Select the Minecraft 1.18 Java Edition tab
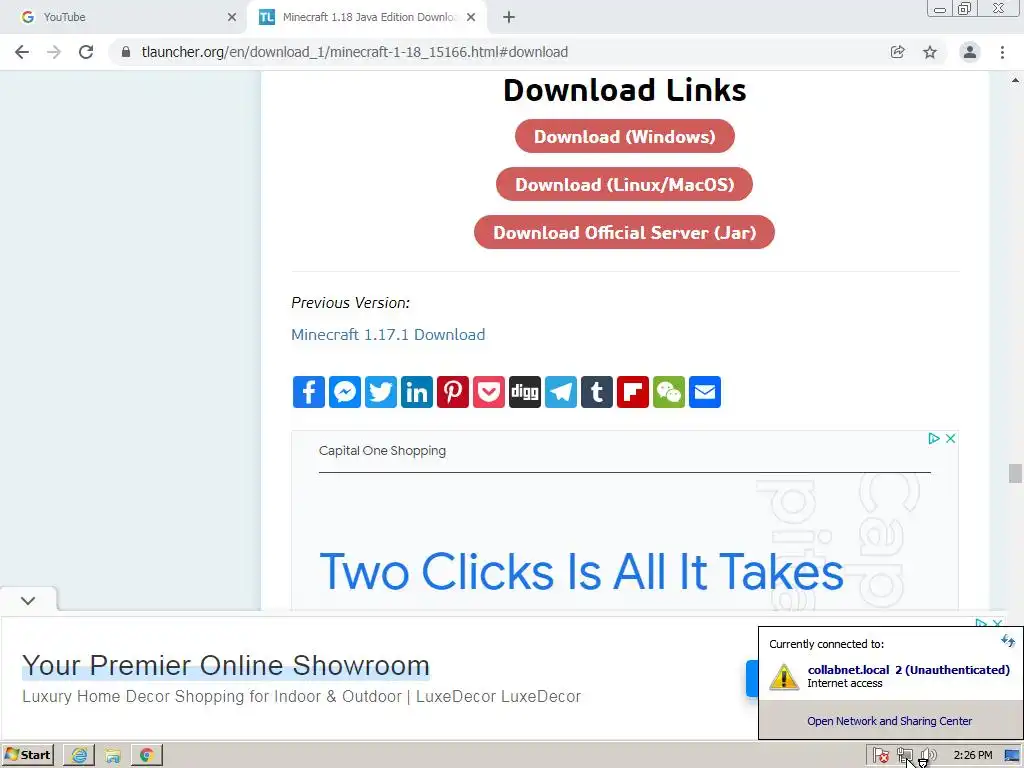Viewport: 1024px width, 768px height. coord(366,18)
